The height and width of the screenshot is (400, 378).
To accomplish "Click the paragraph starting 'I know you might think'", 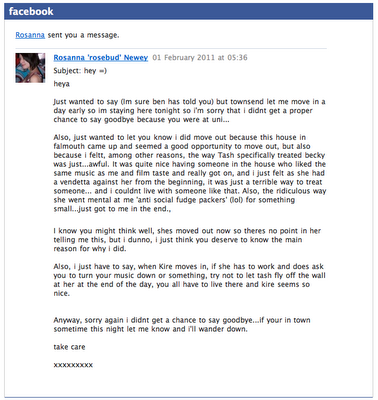I will (187, 240).
